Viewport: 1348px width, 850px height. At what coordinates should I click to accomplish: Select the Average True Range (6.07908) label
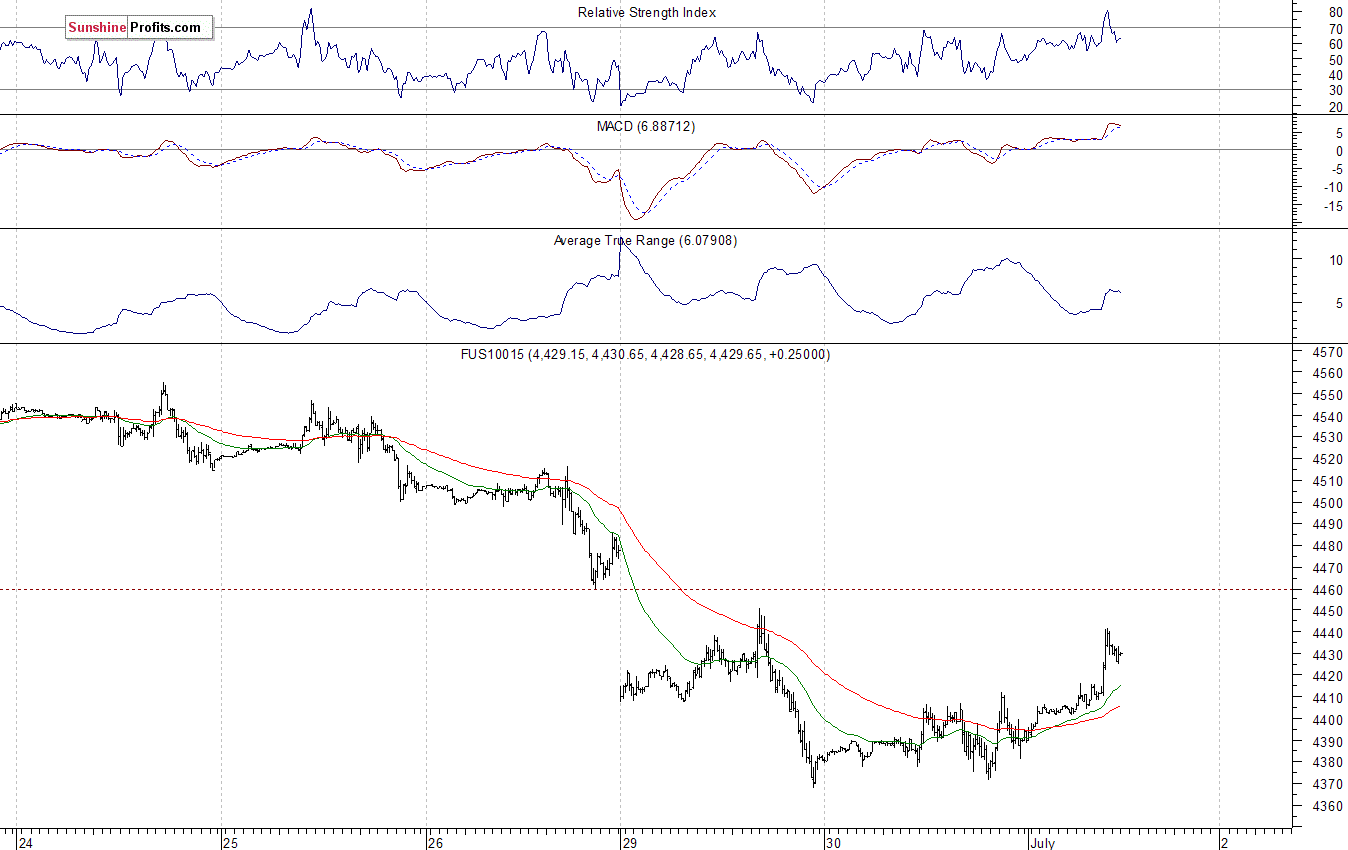point(645,241)
